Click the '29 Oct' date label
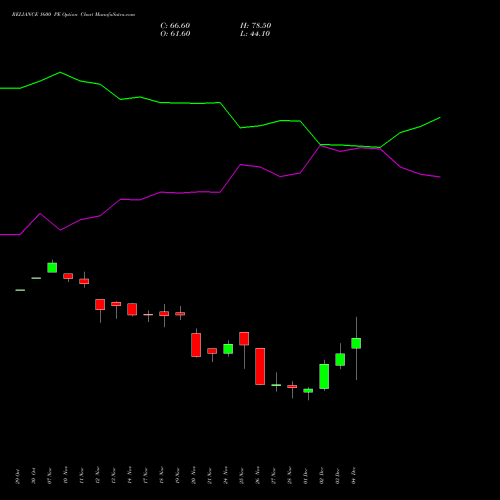Image resolution: width=500 pixels, height=500 pixels. (18, 476)
